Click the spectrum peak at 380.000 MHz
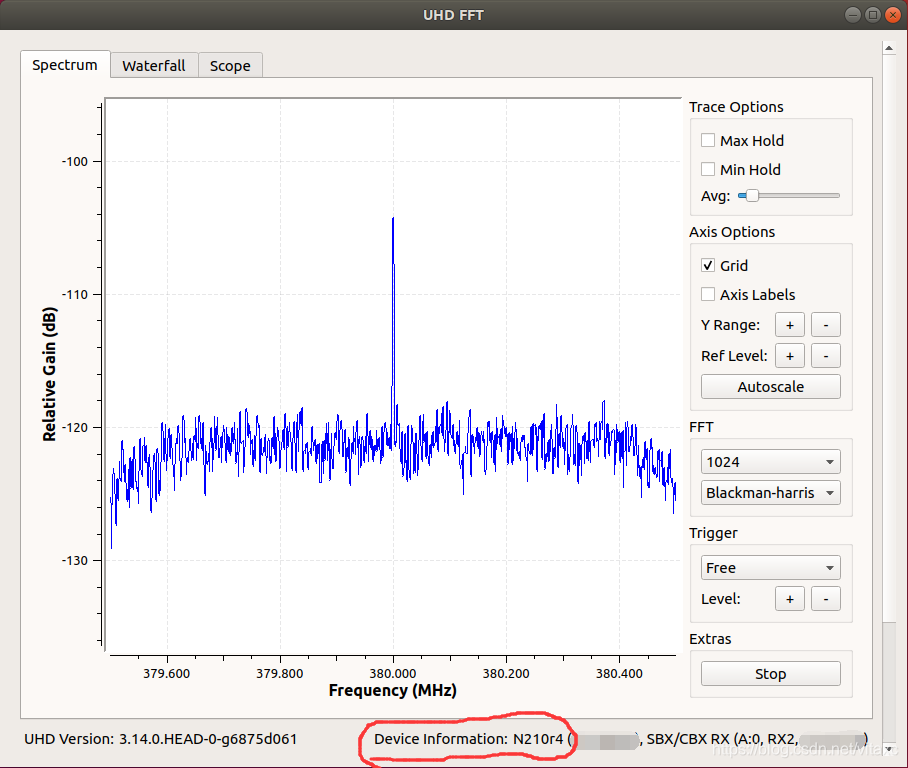This screenshot has height=768, width=908. click(393, 218)
